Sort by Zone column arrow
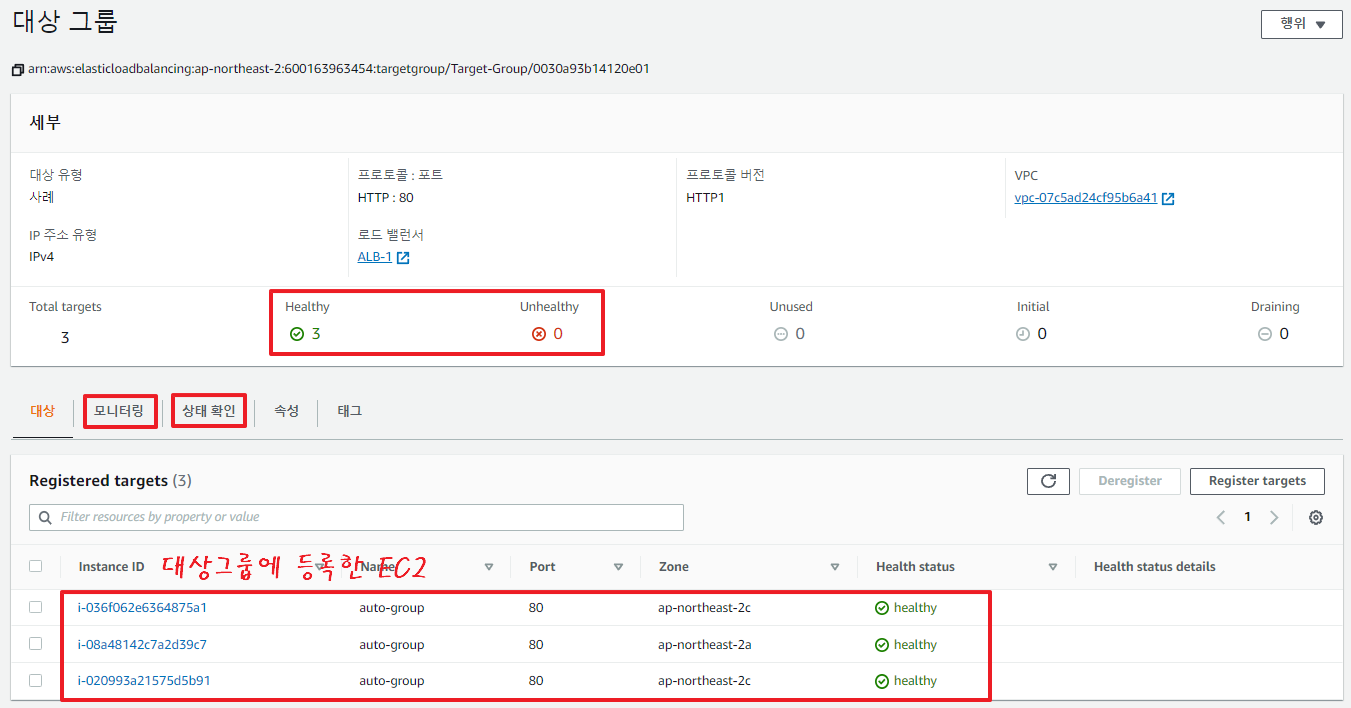This screenshot has height=708, width=1351. pos(835,567)
